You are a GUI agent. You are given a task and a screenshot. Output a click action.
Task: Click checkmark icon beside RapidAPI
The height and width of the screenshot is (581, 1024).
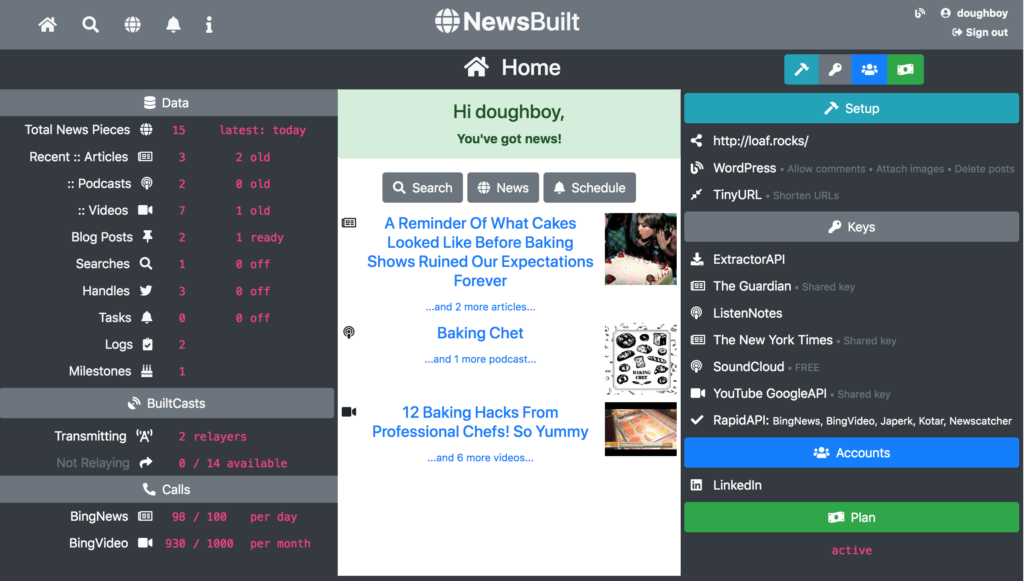click(697, 420)
